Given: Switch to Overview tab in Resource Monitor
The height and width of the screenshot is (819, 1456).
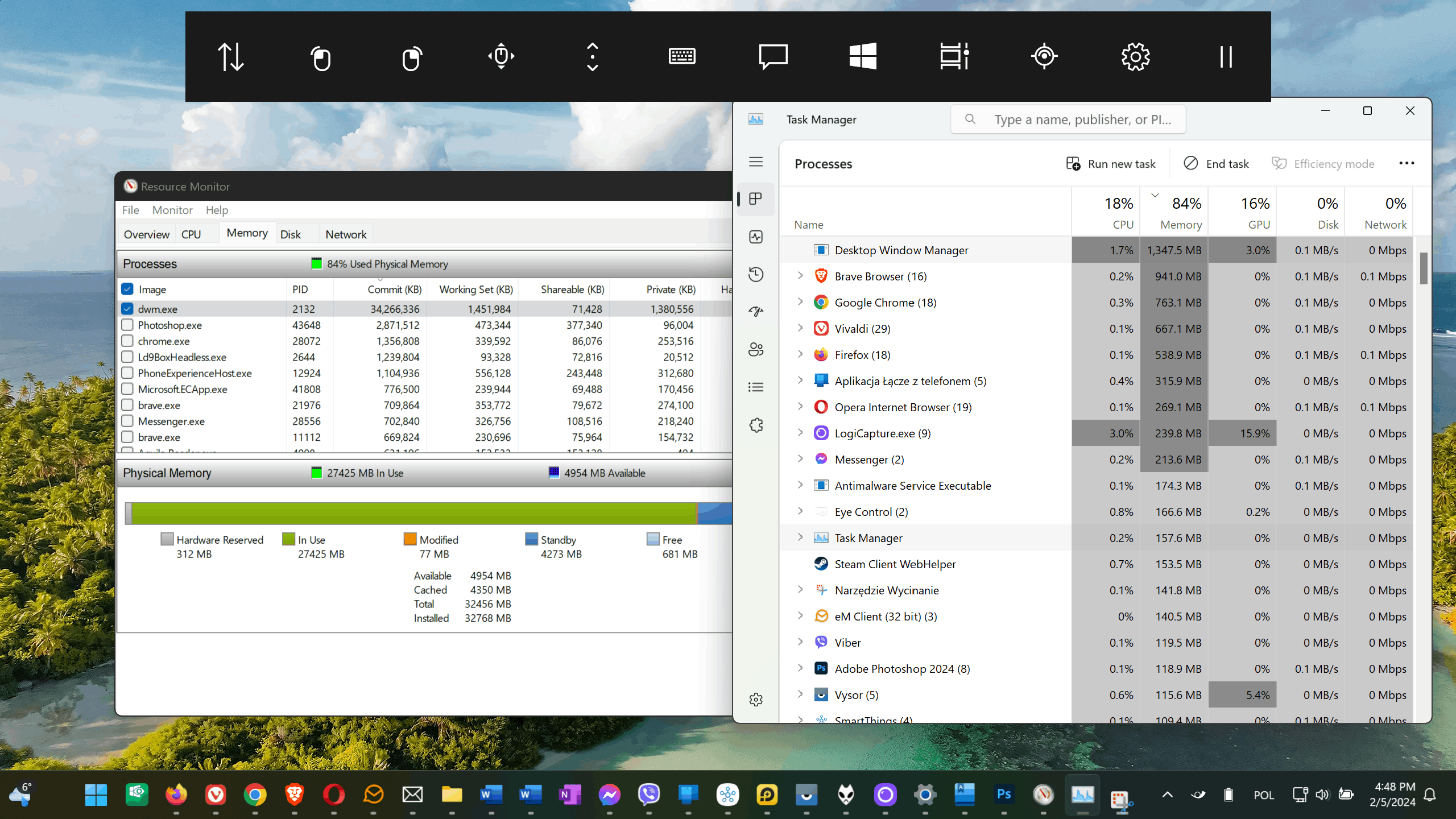Looking at the screenshot, I should [147, 234].
